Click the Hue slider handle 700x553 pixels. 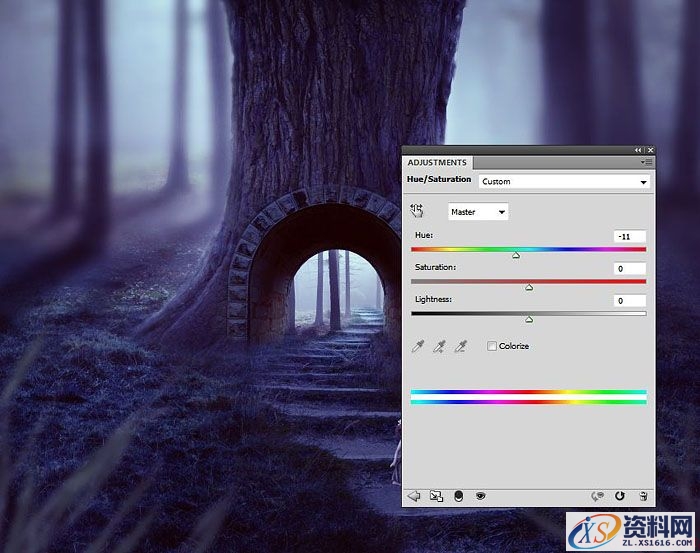pyautogui.click(x=516, y=255)
